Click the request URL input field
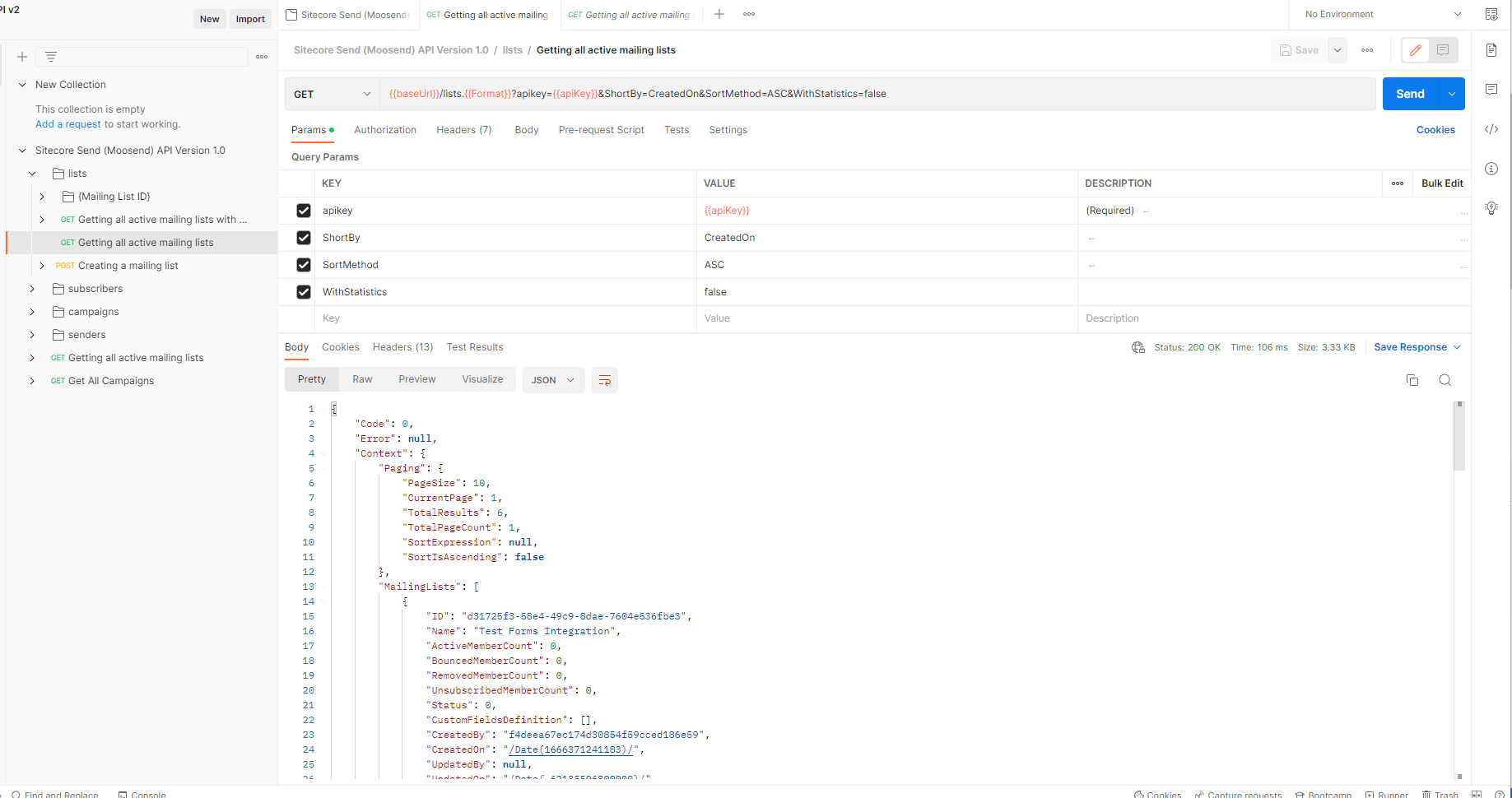Screen dimensions: 1512x798 pos(877,94)
